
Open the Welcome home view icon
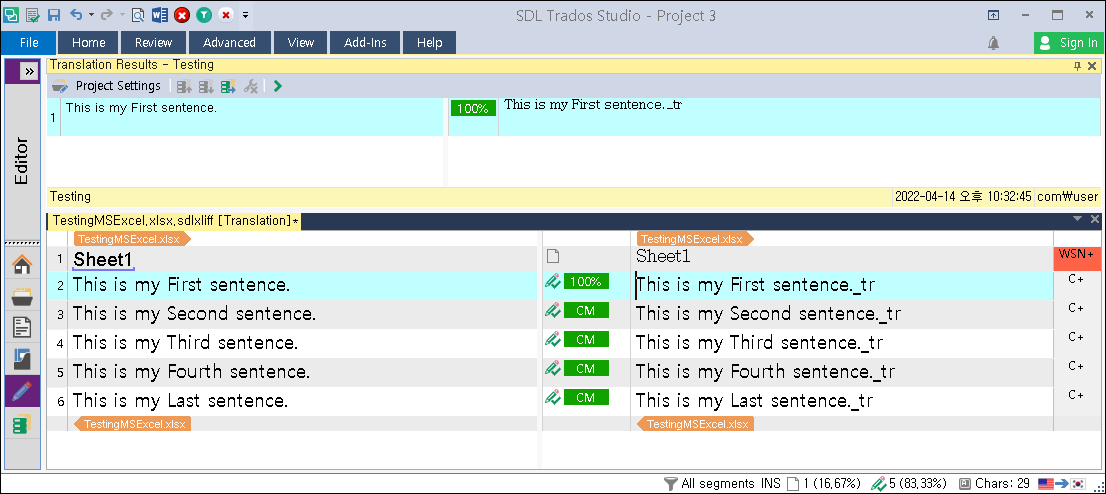tap(23, 265)
